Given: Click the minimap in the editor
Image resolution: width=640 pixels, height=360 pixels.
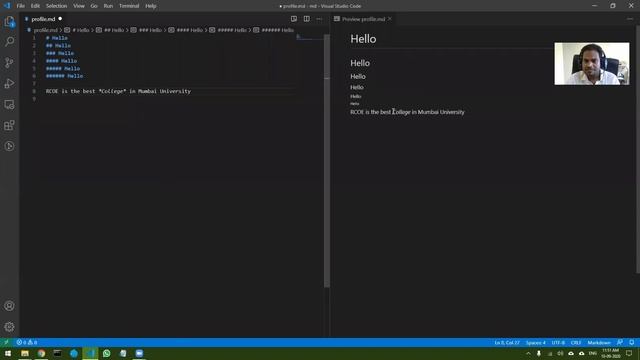Looking at the screenshot, I should coord(310,38).
